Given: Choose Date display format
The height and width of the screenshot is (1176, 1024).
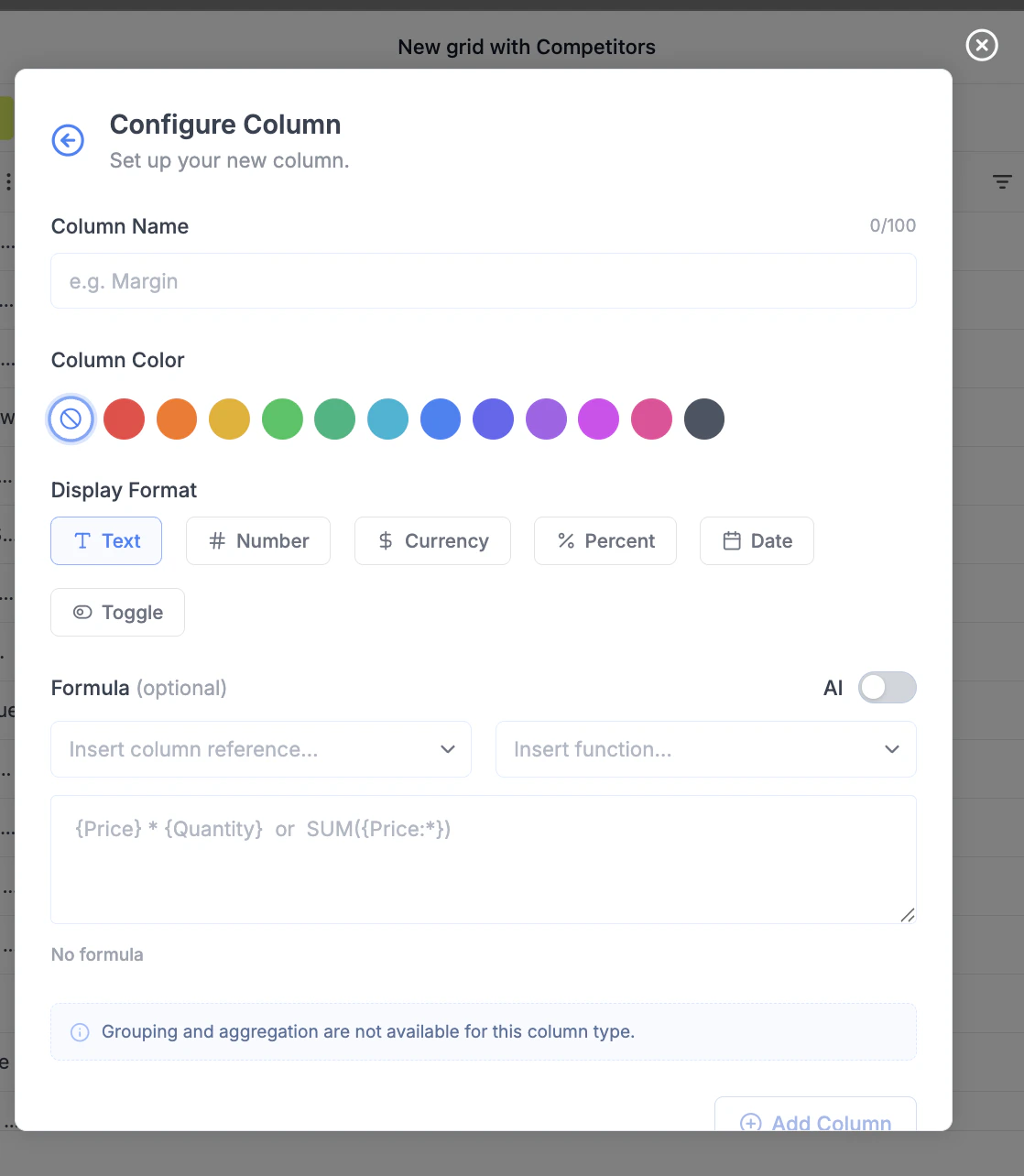Looking at the screenshot, I should coord(757,541).
